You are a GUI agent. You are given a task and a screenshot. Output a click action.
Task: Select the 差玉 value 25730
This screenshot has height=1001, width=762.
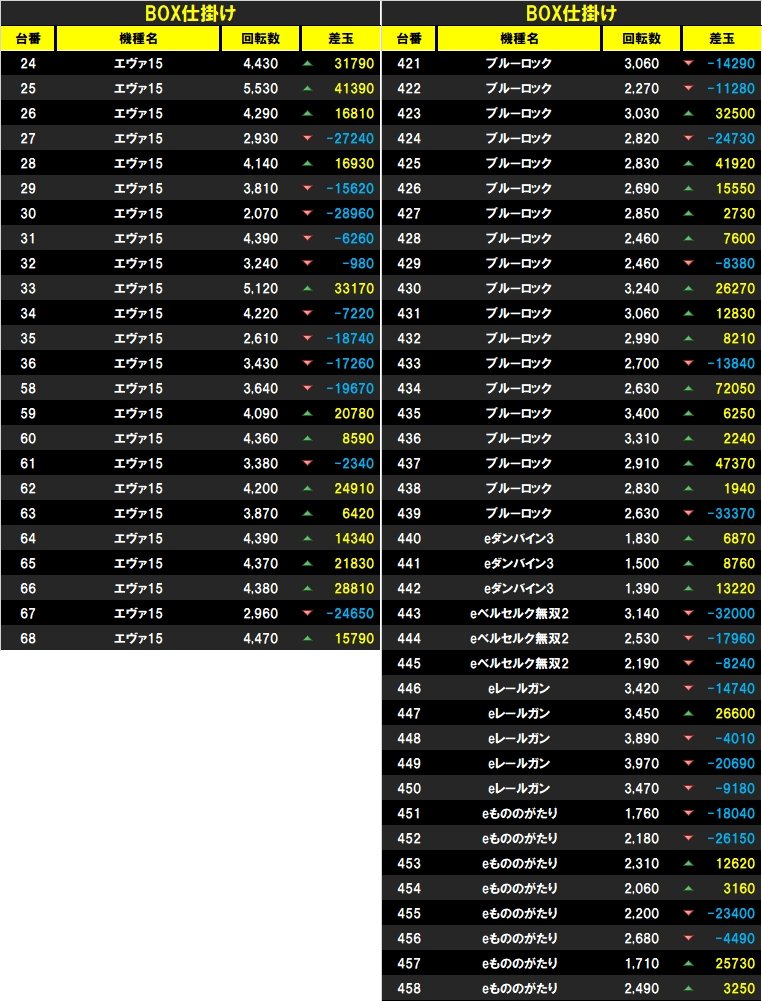click(735, 964)
